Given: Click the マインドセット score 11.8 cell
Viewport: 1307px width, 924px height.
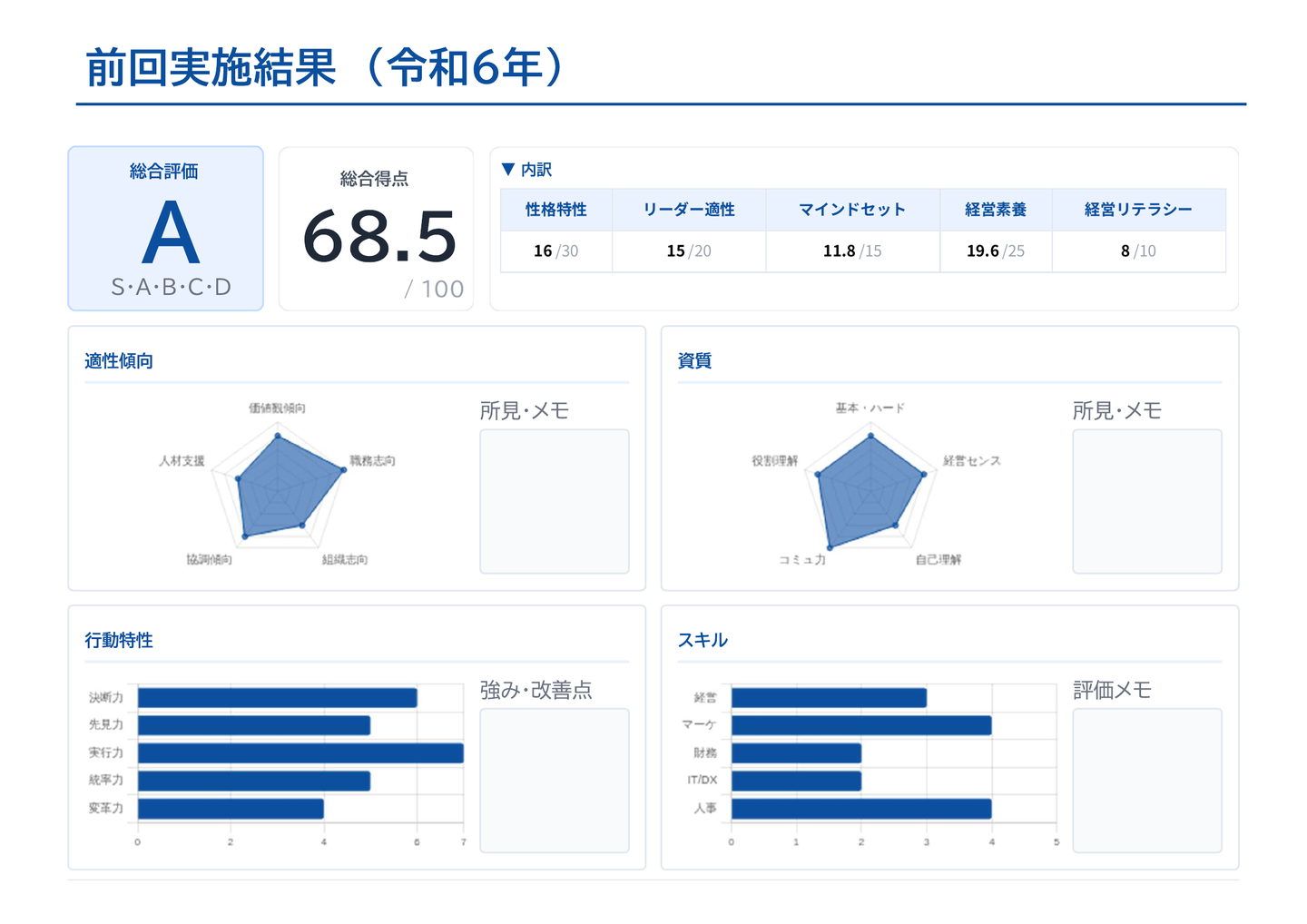Looking at the screenshot, I should (851, 251).
